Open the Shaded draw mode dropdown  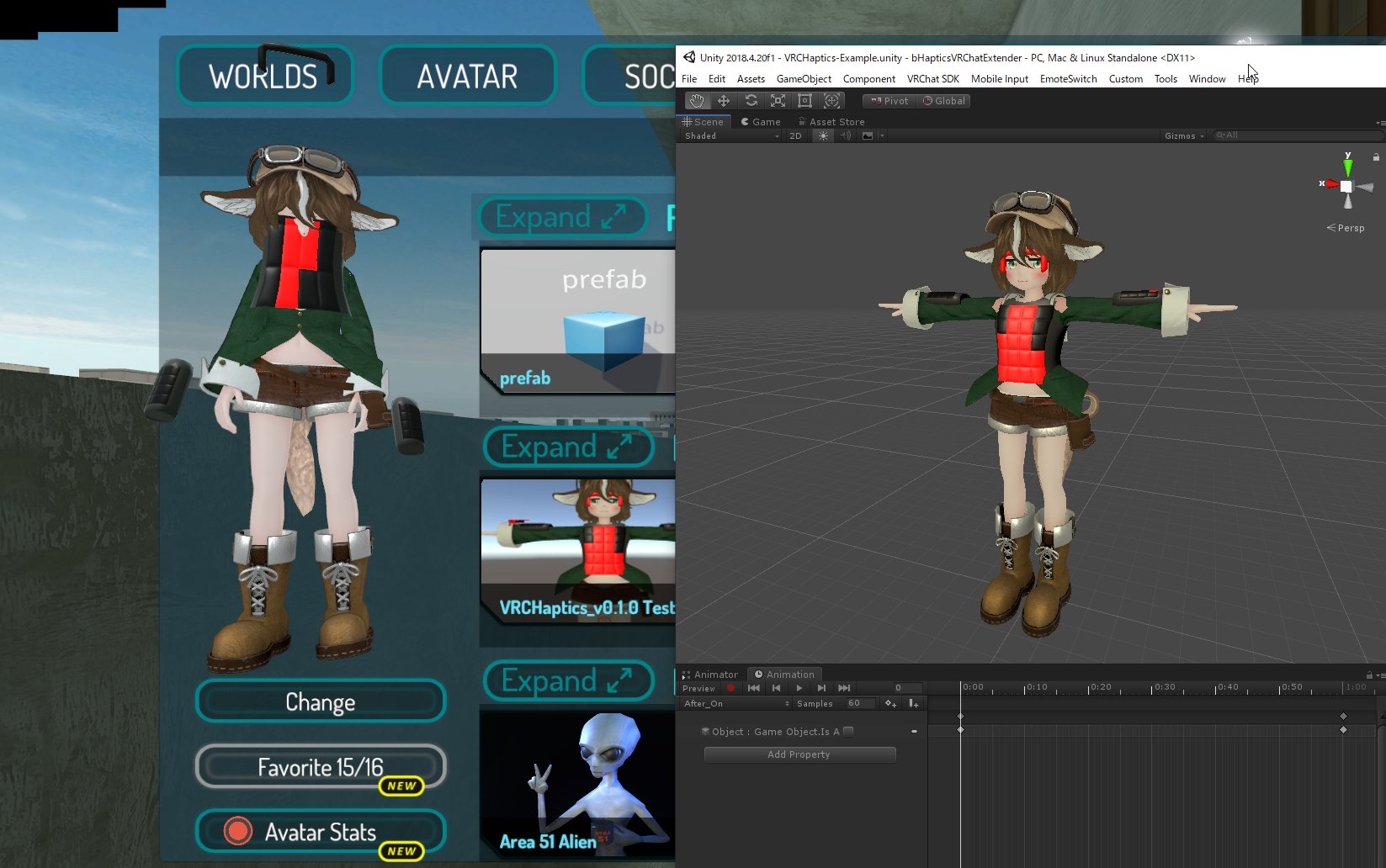[x=728, y=135]
